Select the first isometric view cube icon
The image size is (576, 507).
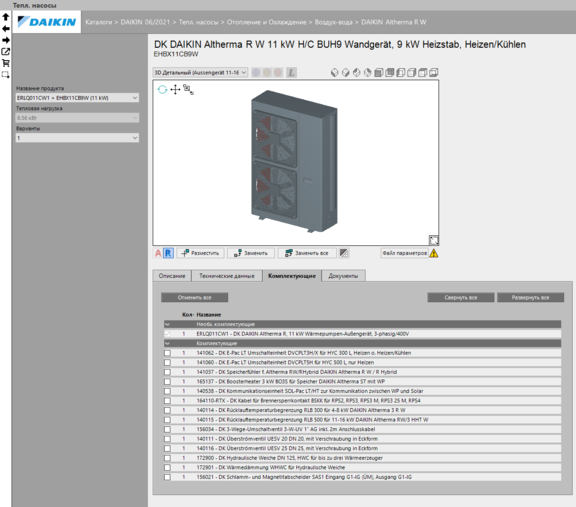point(334,73)
